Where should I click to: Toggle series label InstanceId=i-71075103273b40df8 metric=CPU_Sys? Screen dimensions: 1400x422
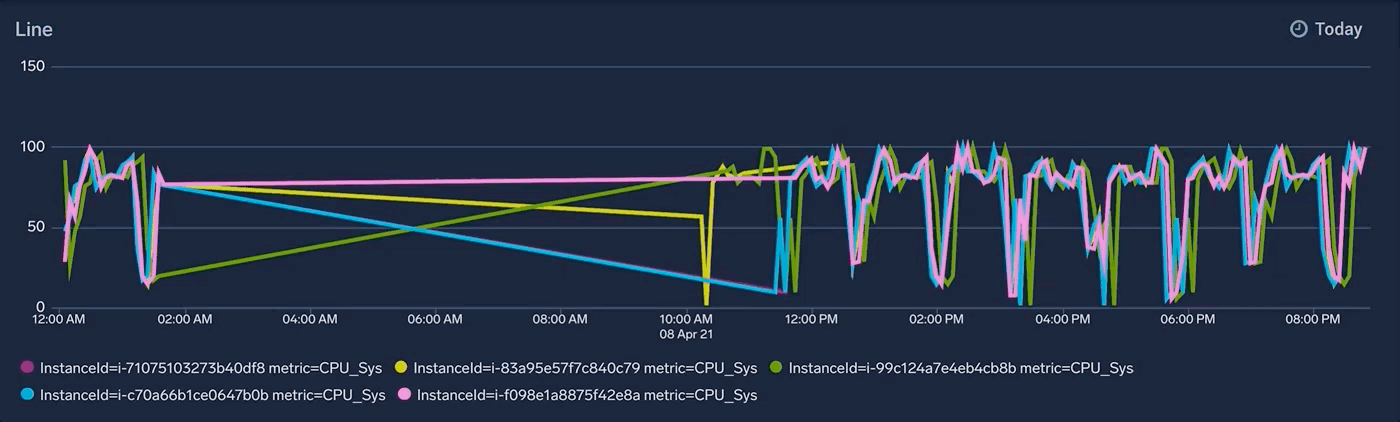click(x=211, y=368)
